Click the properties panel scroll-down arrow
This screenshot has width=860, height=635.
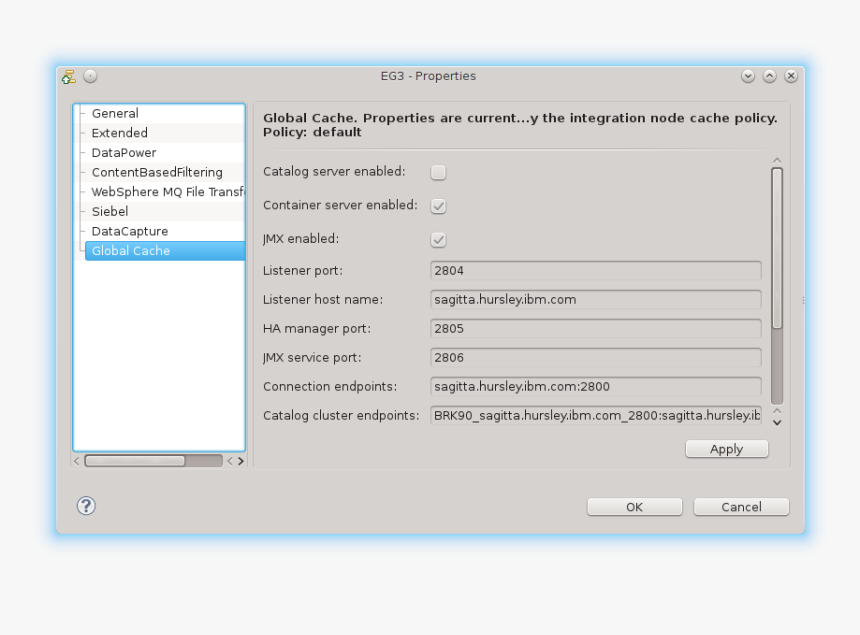click(x=777, y=422)
